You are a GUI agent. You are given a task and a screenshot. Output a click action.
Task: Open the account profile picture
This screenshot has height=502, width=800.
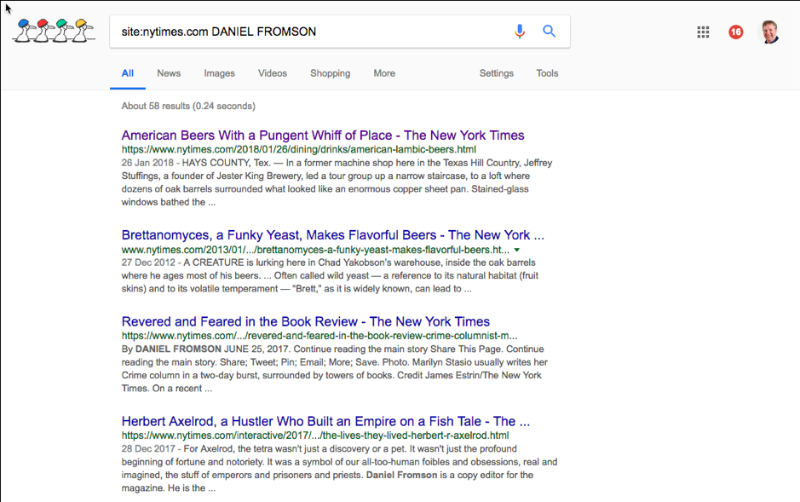tap(769, 32)
